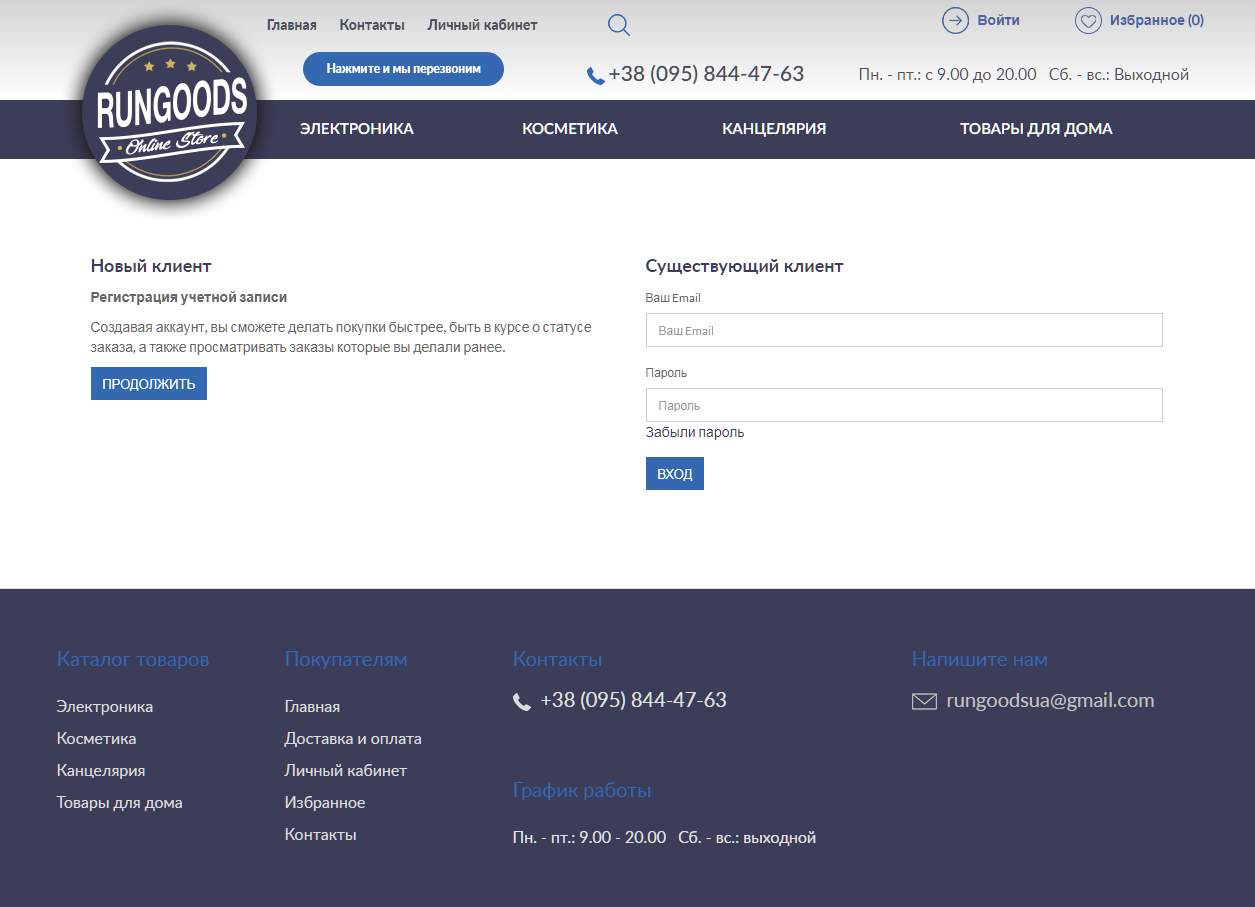
Task: Click the heart favorites icon
Action: click(1087, 21)
